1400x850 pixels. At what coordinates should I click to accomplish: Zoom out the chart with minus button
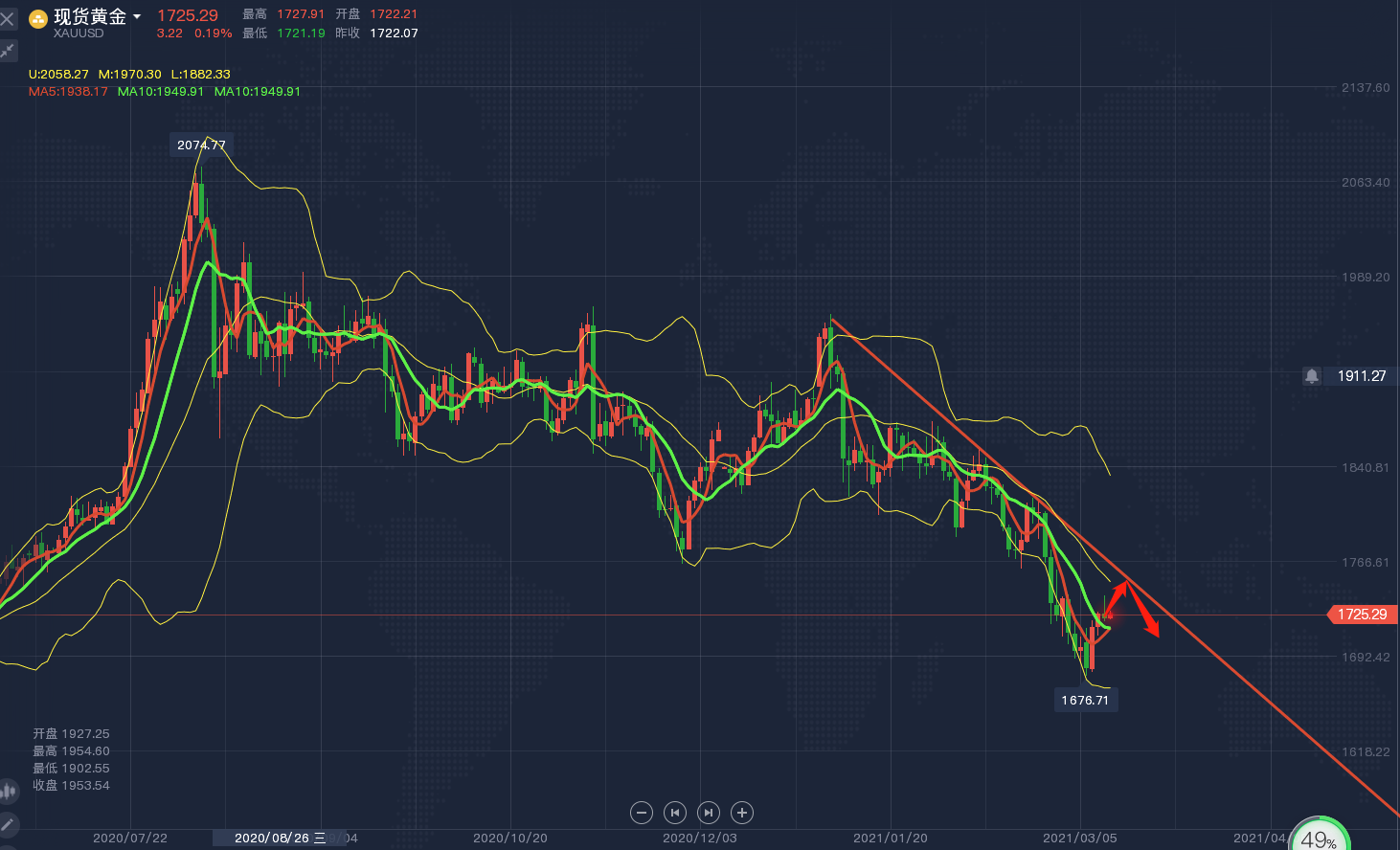pyautogui.click(x=642, y=813)
